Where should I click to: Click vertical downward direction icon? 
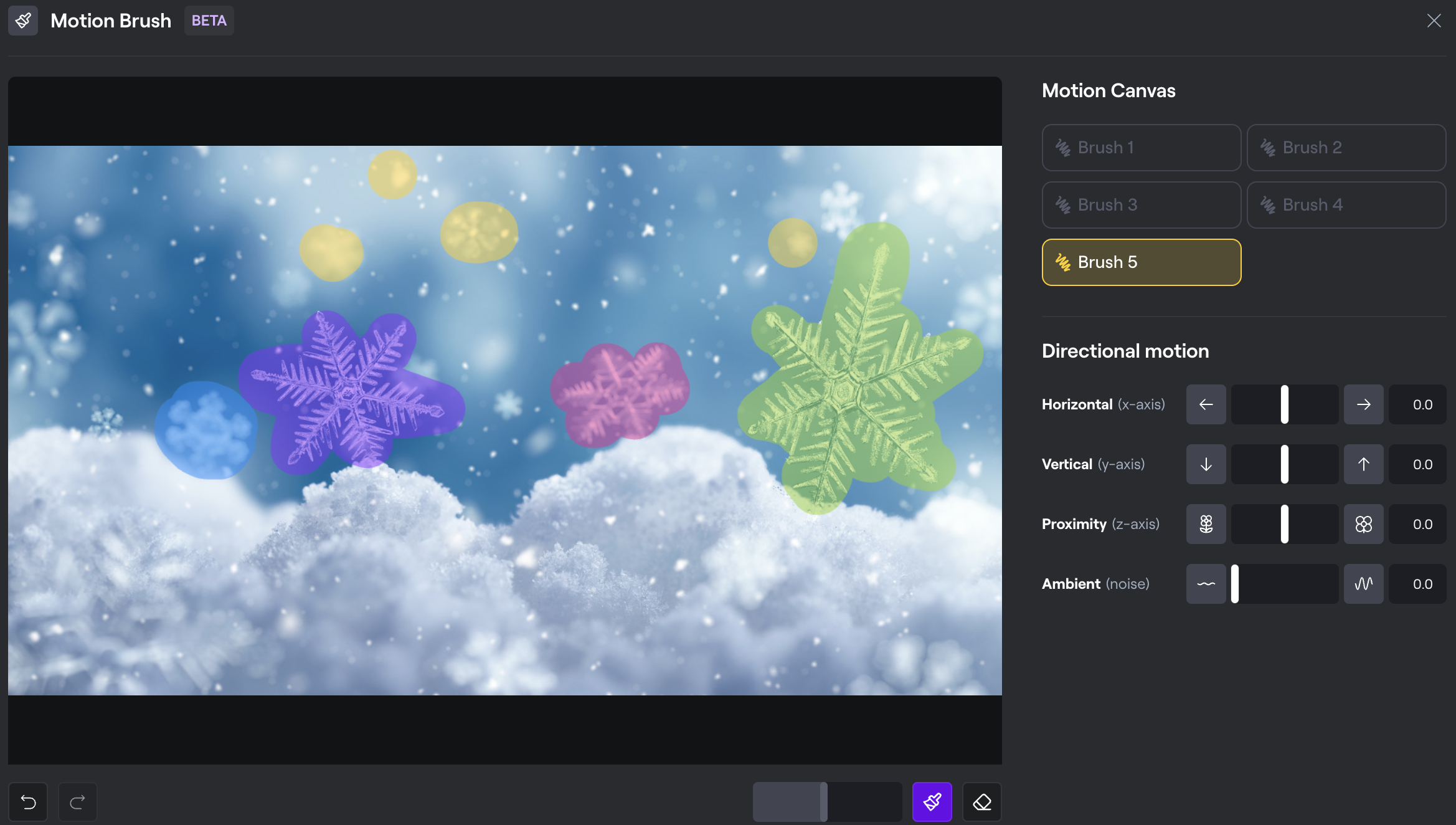tap(1206, 463)
